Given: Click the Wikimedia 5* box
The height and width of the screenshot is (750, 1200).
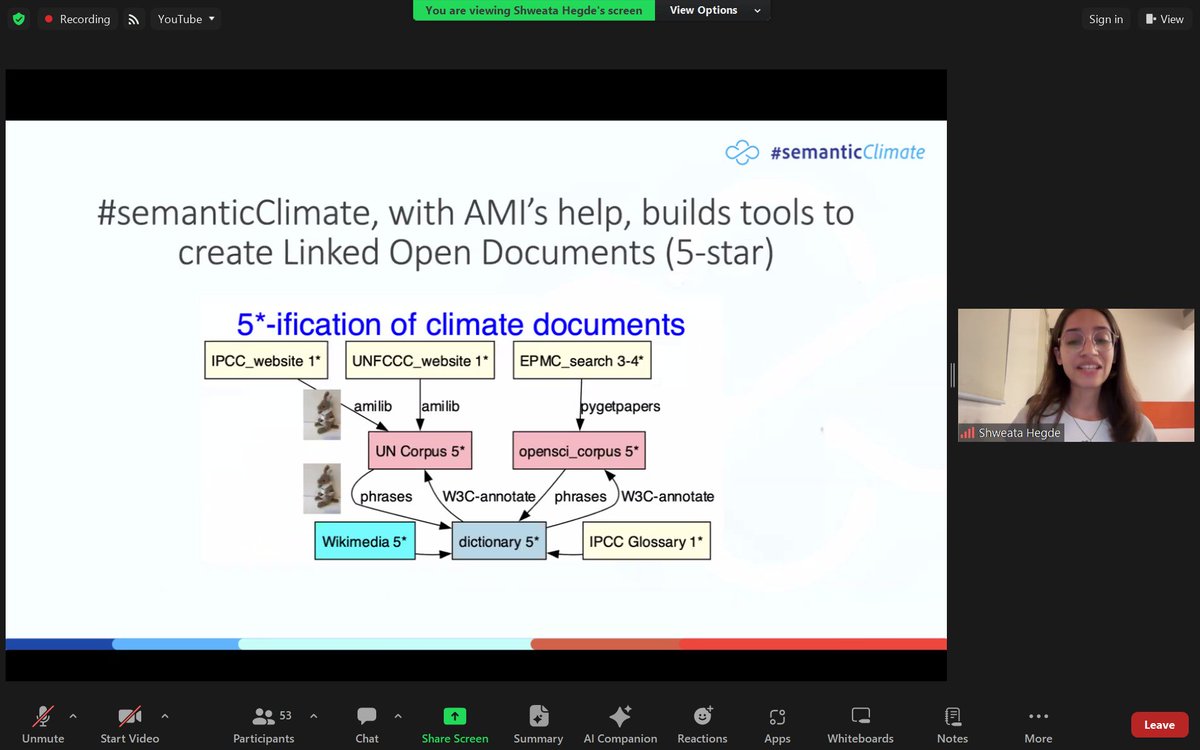Looking at the screenshot, I should click(363, 541).
